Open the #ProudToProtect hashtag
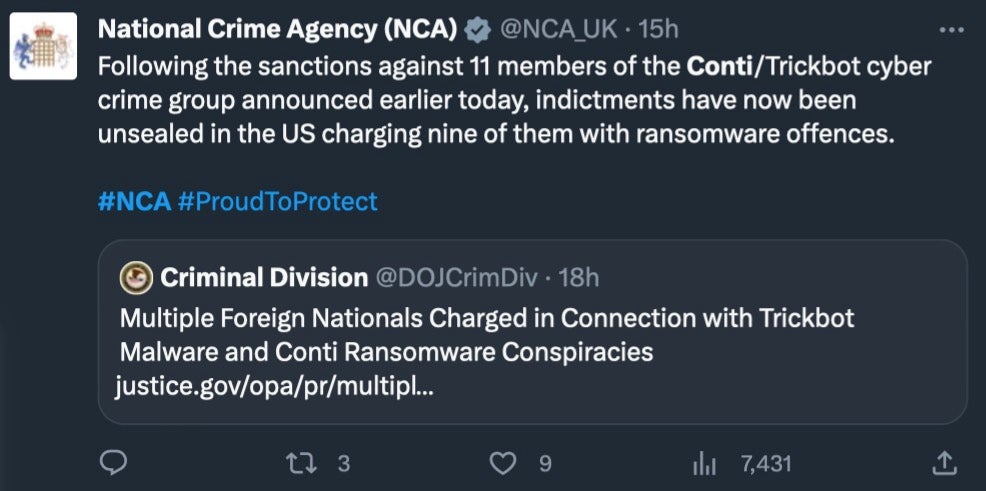 (277, 201)
